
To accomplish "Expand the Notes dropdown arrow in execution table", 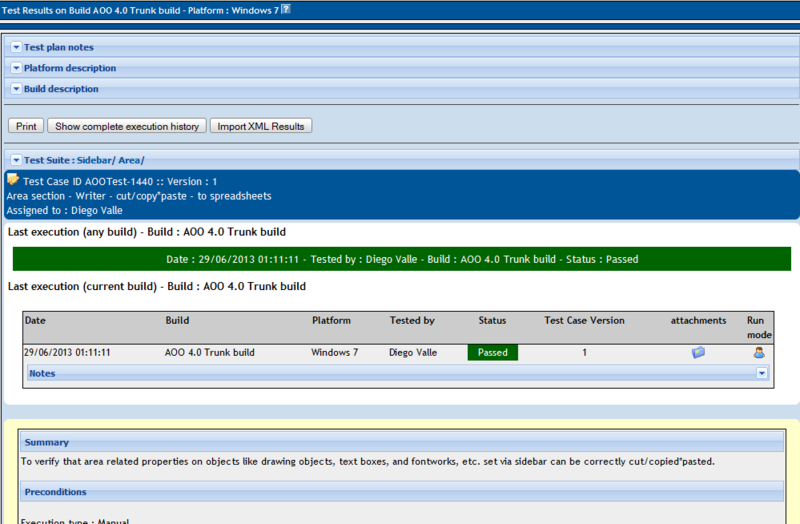I will 761,373.
